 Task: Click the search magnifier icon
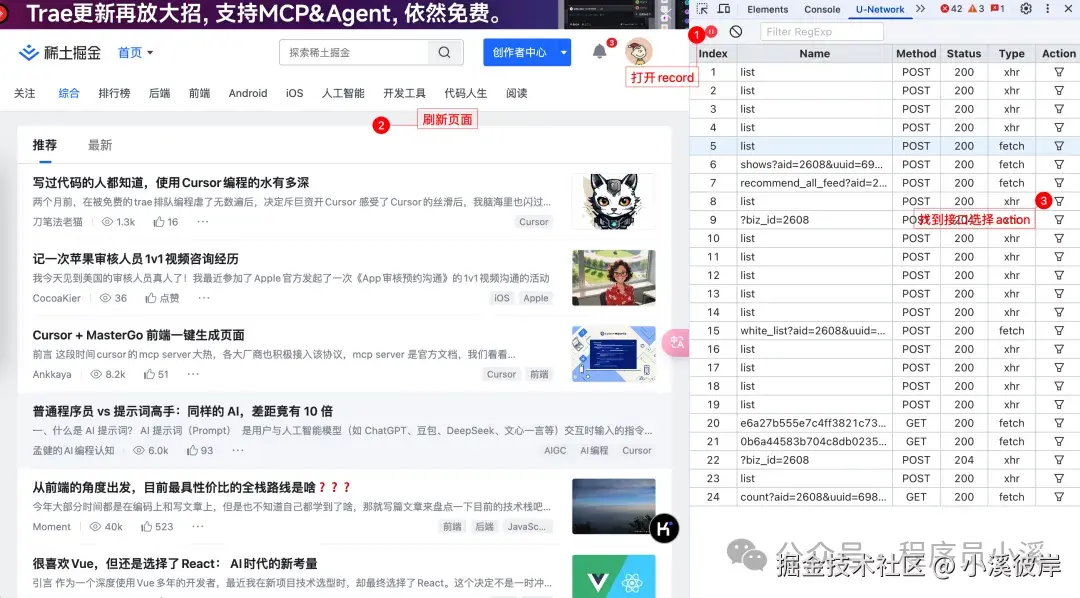pos(444,52)
